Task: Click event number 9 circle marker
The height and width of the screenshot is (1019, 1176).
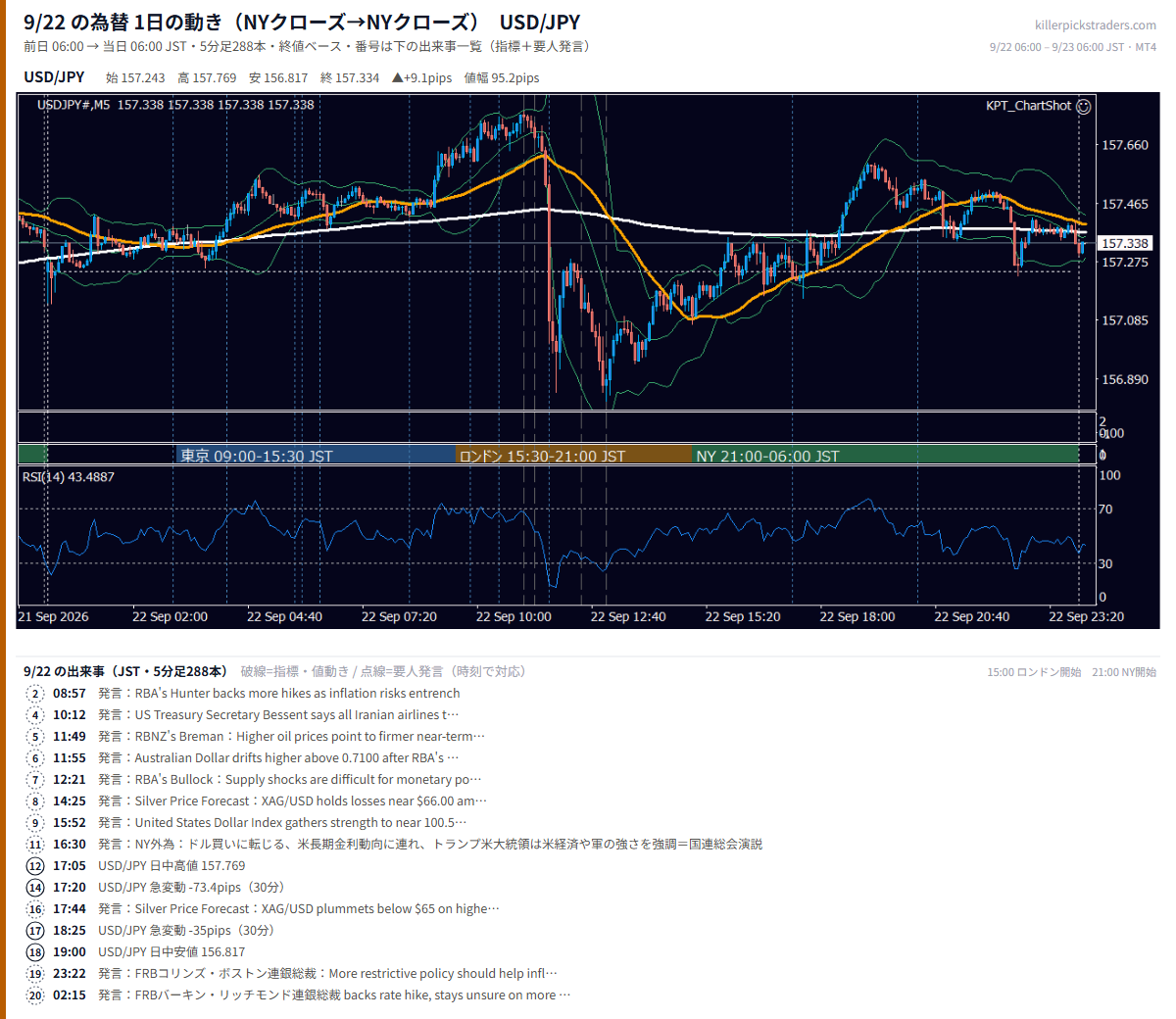Action: pyautogui.click(x=35, y=823)
